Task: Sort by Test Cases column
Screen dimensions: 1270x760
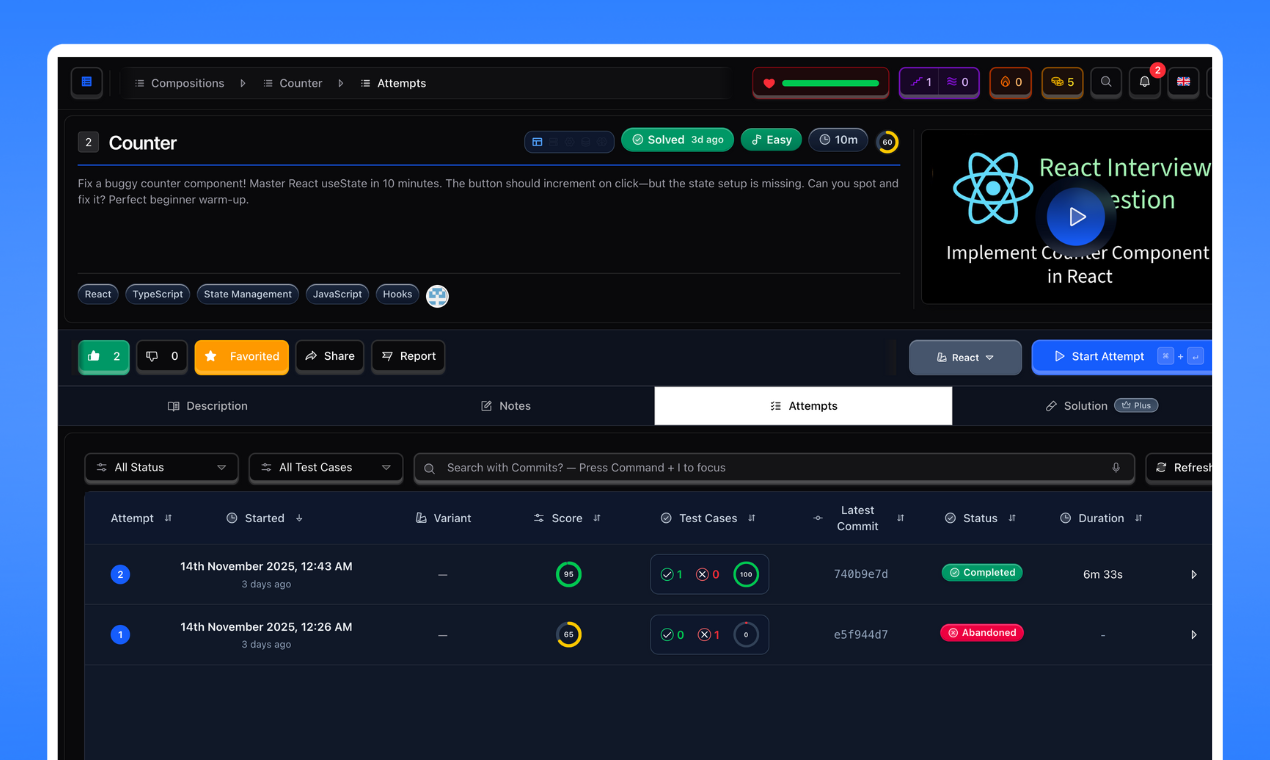Action: [x=708, y=518]
